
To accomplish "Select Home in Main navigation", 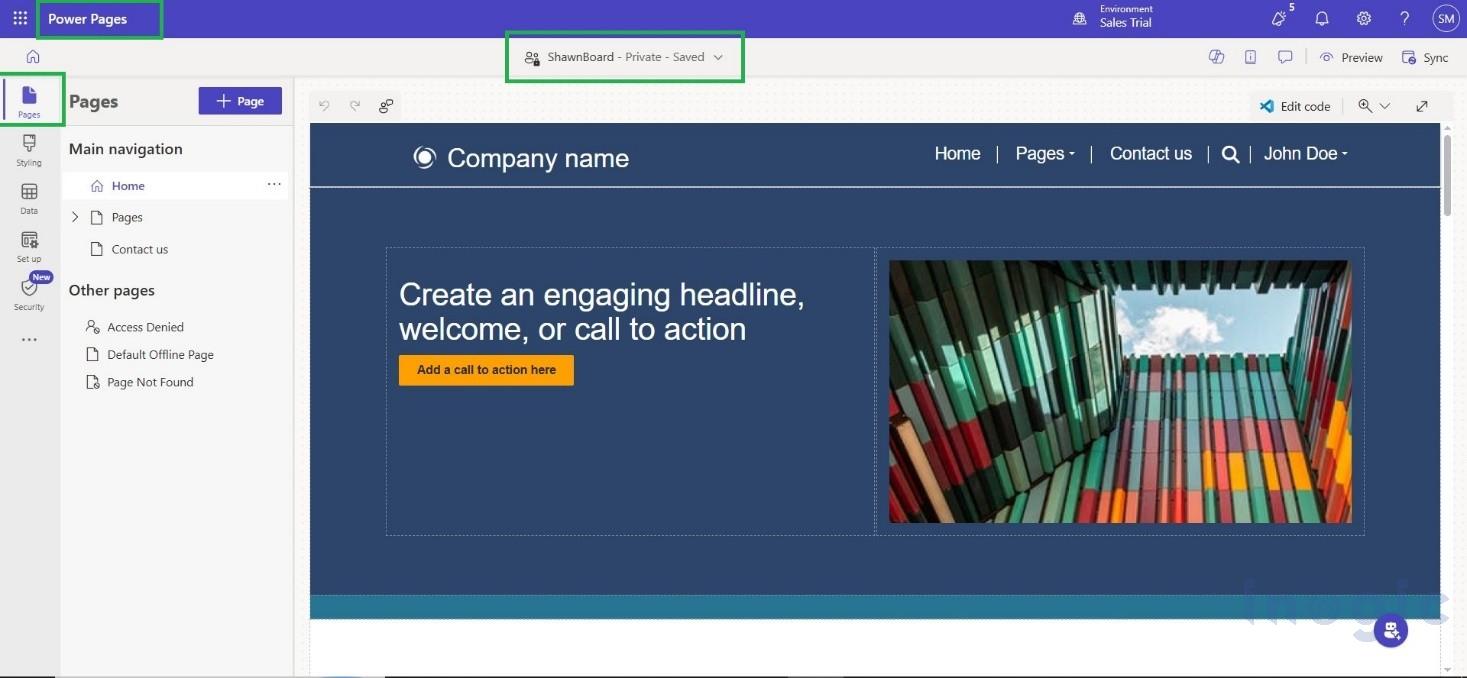I will click(175, 185).
